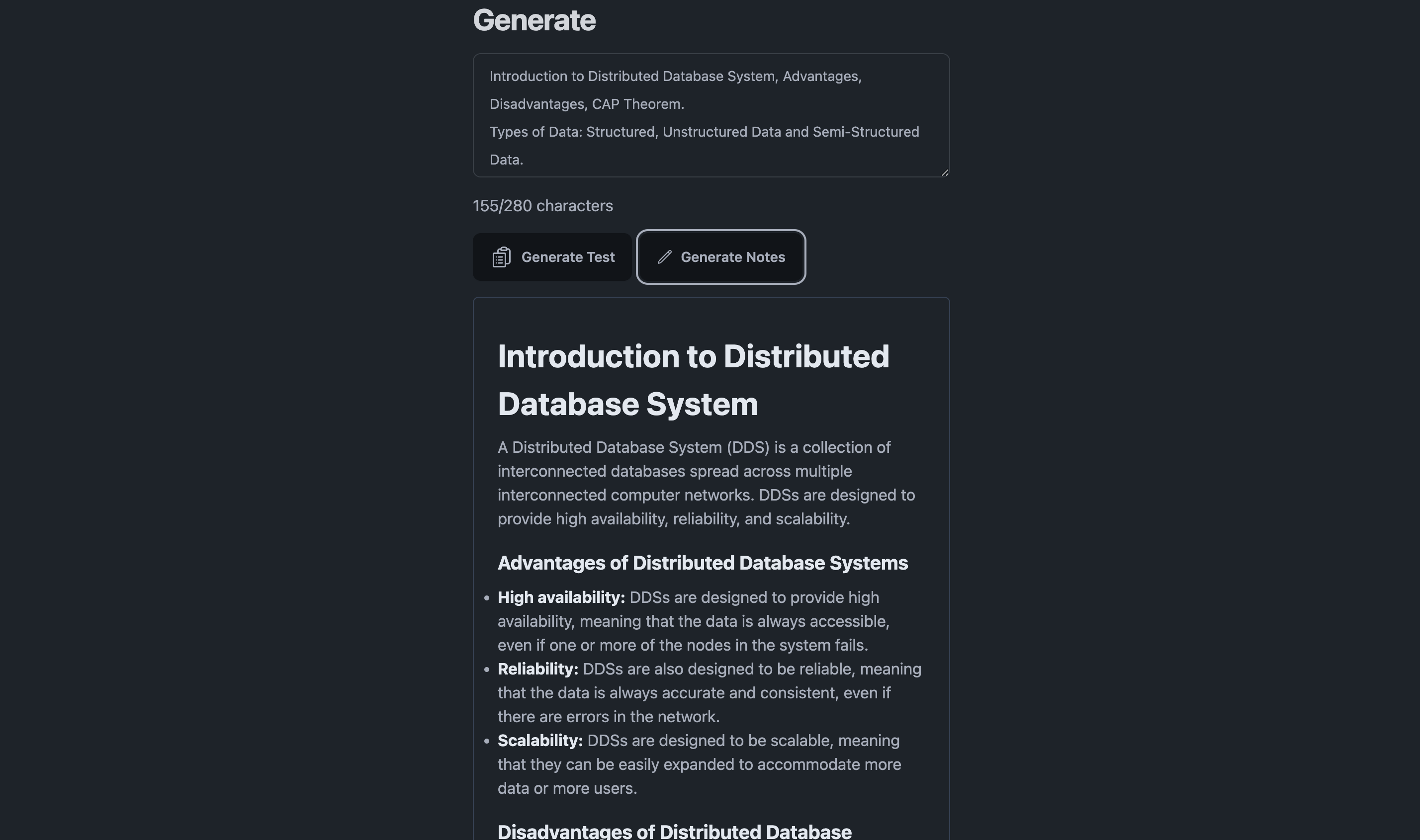1420x840 pixels.
Task: Click the bullet marker beside Reliability
Action: (486, 670)
